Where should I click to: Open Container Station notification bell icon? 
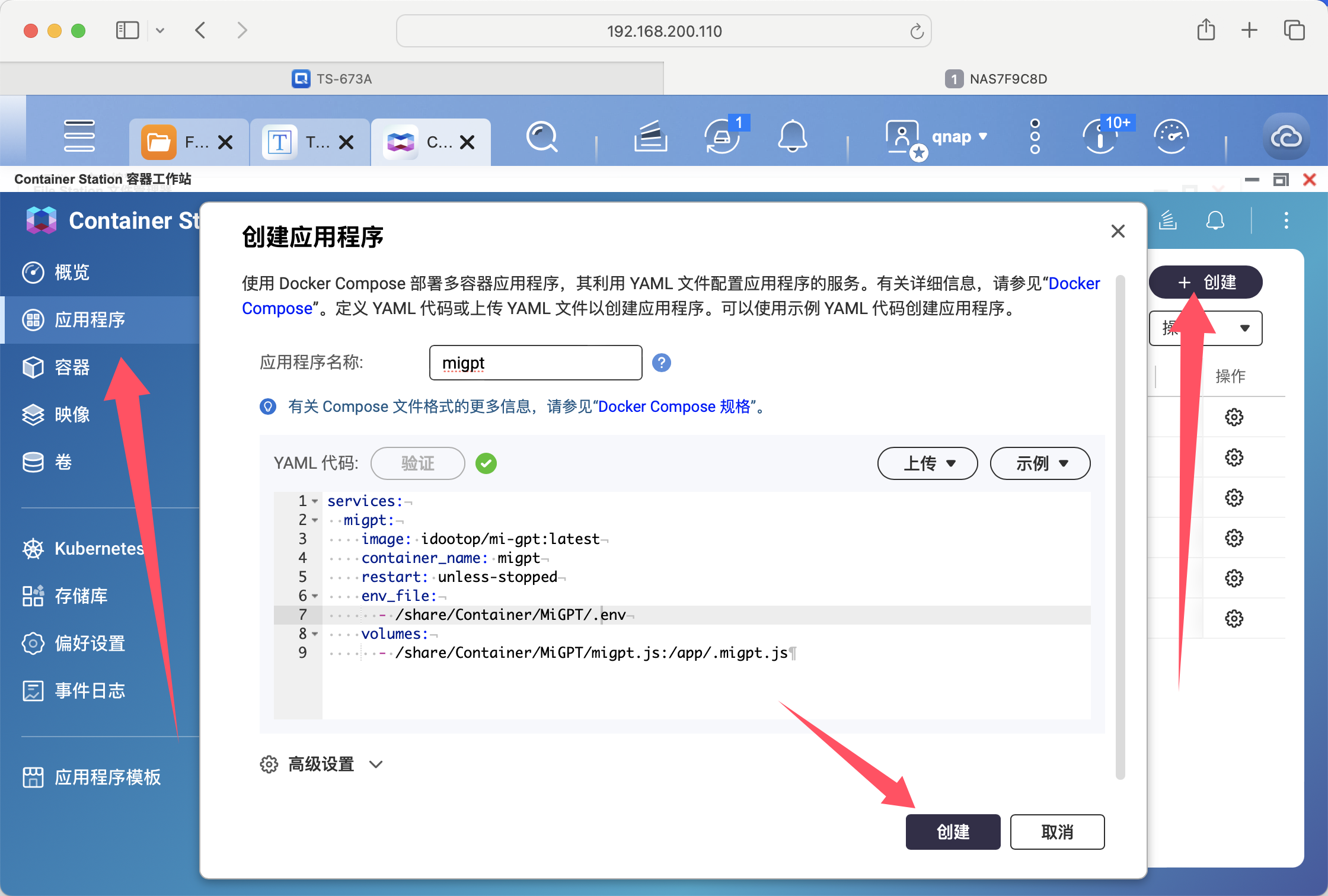click(x=1215, y=220)
